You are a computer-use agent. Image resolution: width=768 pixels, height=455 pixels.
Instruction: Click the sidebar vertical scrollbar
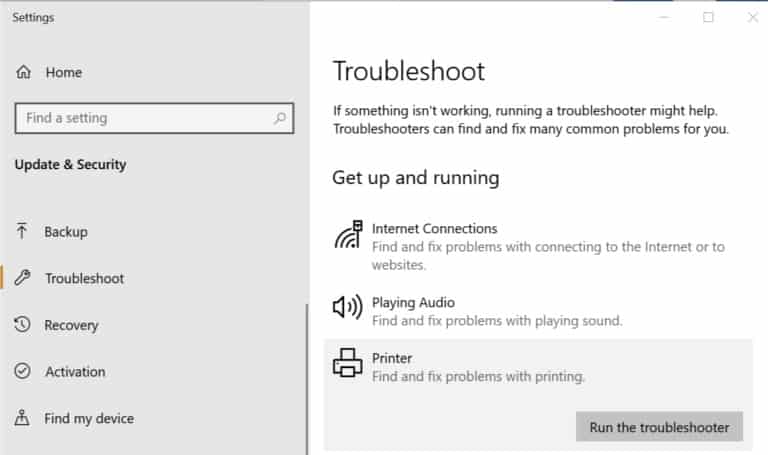coord(307,380)
